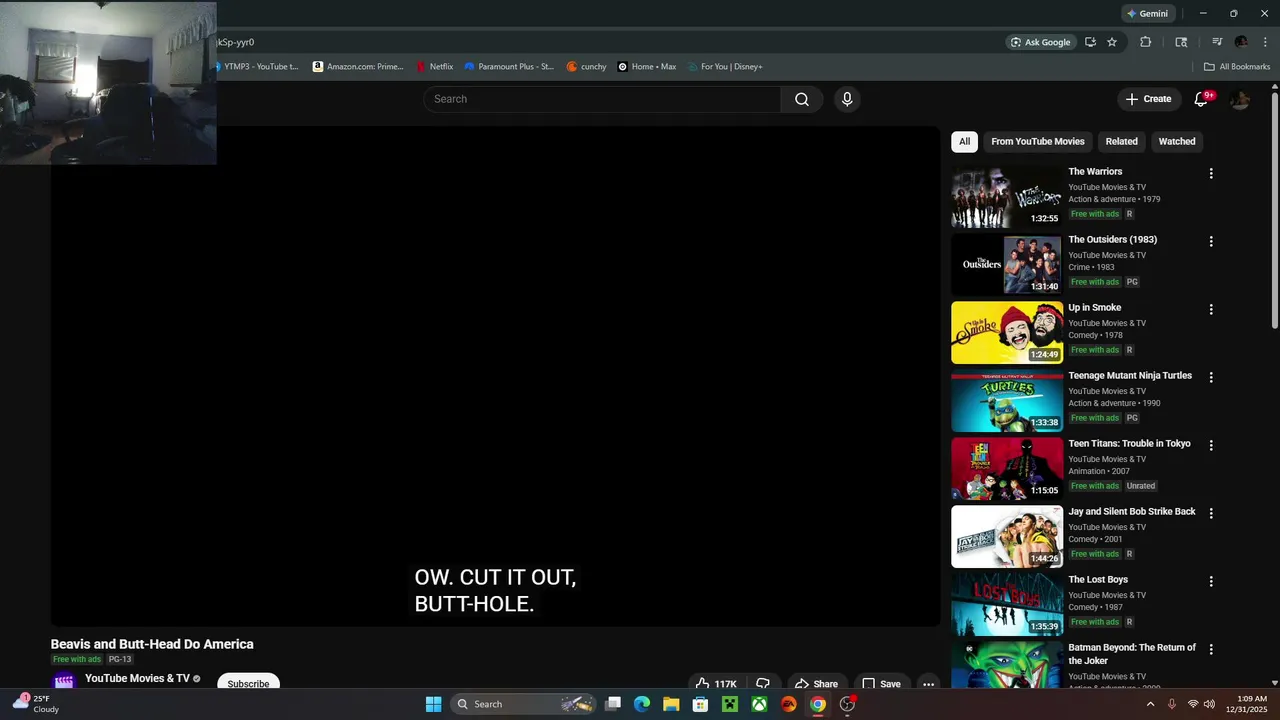This screenshot has height=720, width=1280.
Task: Open Chrome profile avatar
Action: point(1241,42)
